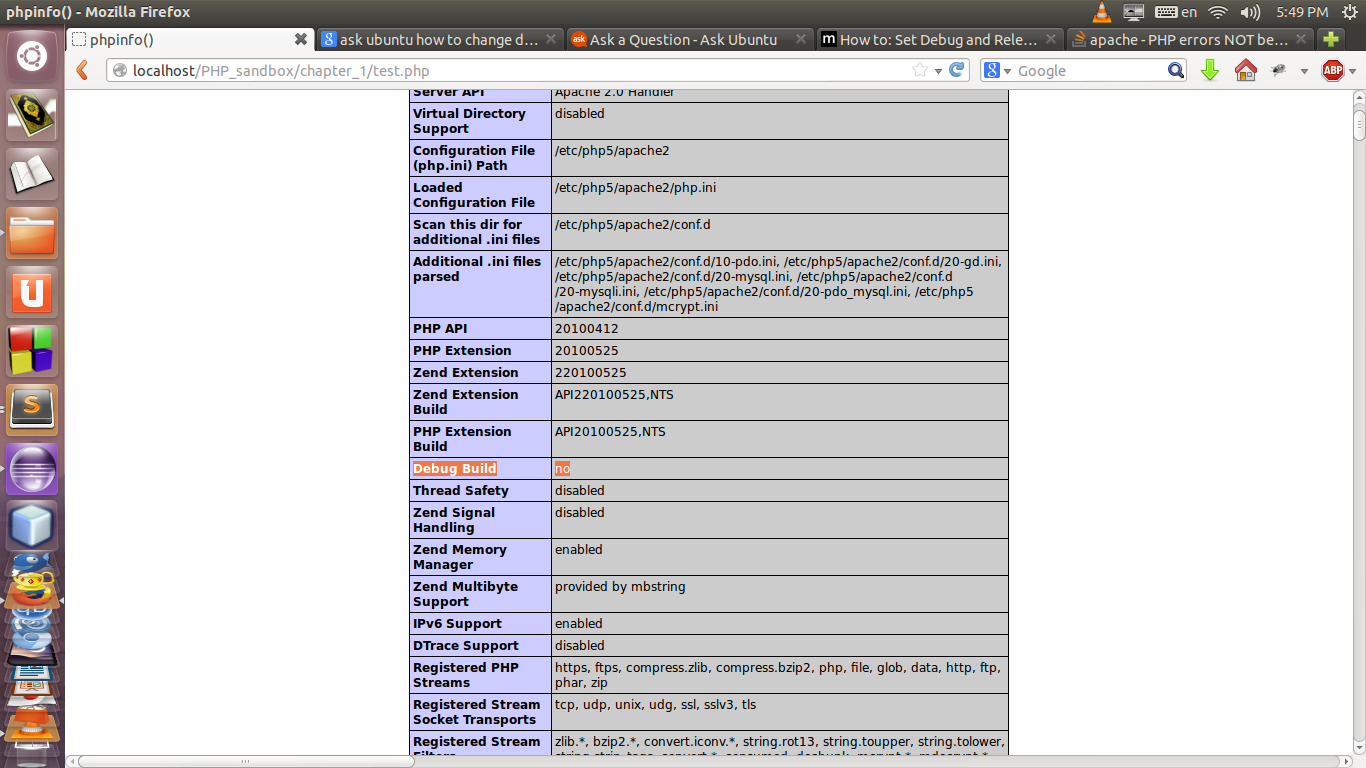The height and width of the screenshot is (768, 1366).
Task: Click the '/etc/php5/apache2/conf.d' scan dir value
Action: (x=633, y=225)
